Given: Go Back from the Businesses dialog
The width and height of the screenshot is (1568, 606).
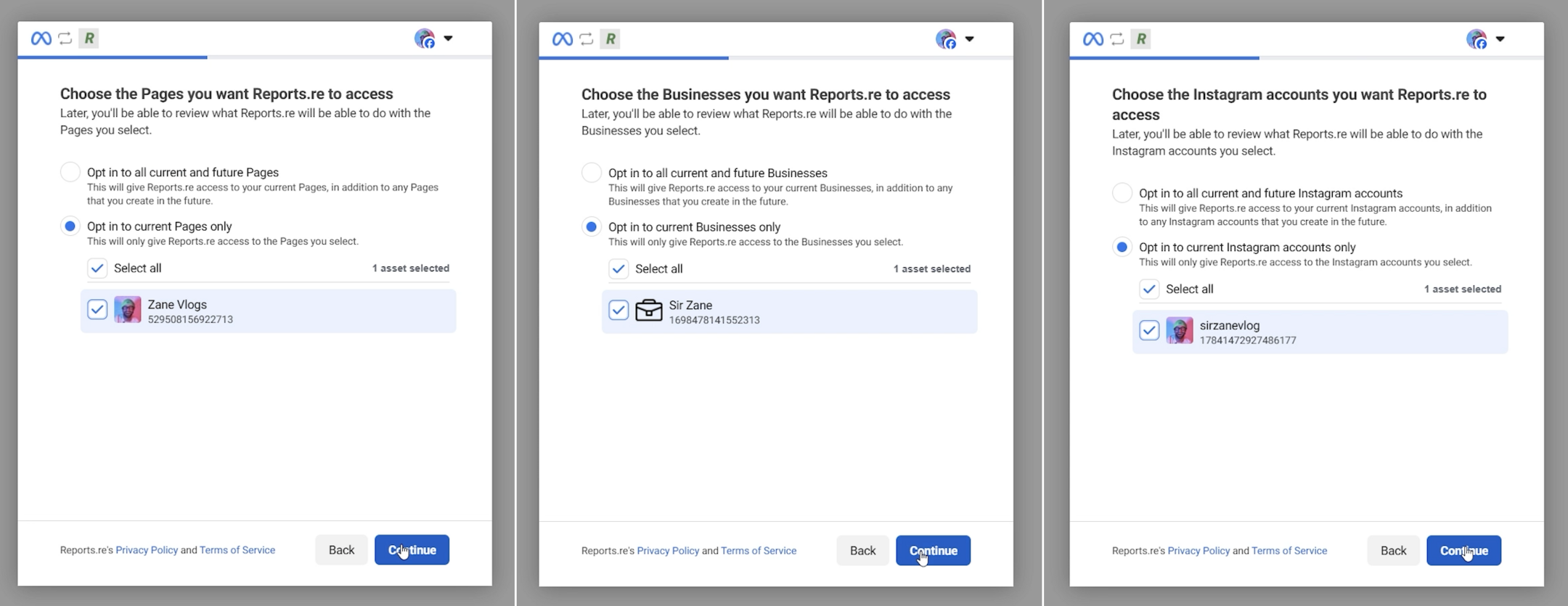Looking at the screenshot, I should 862,551.
